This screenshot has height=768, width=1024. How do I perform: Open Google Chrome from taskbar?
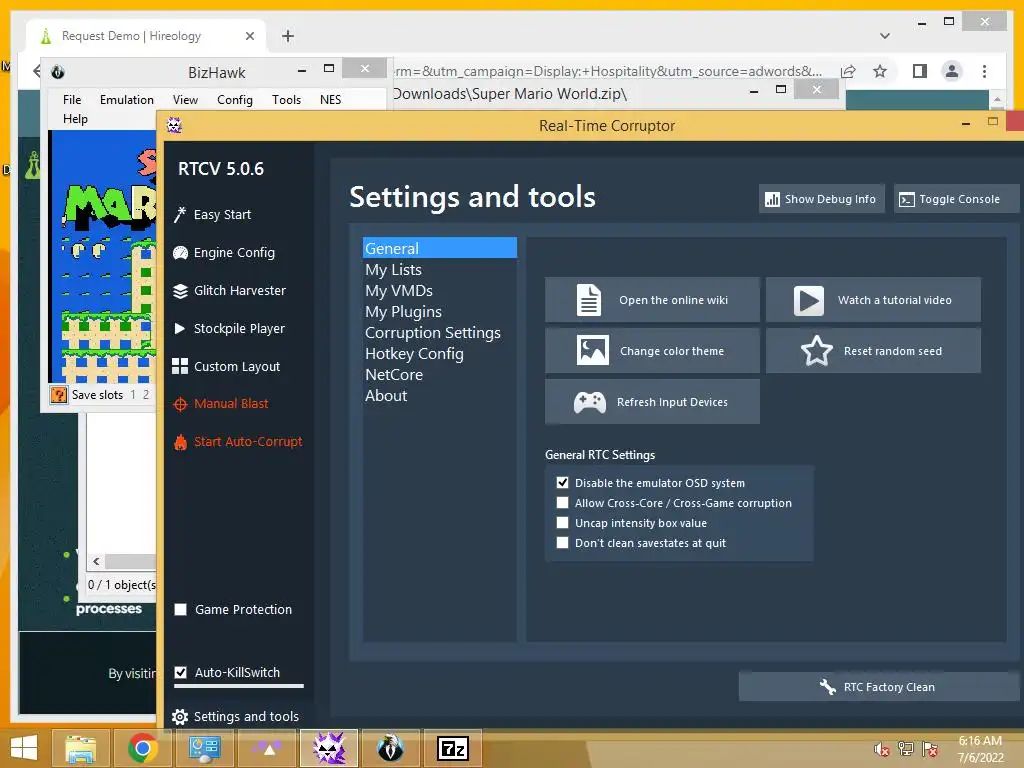[142, 748]
